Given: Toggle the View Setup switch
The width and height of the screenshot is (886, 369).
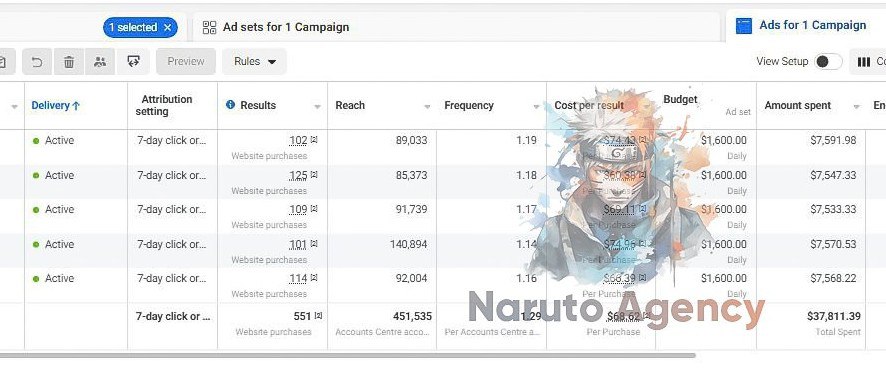Looking at the screenshot, I should click(828, 62).
